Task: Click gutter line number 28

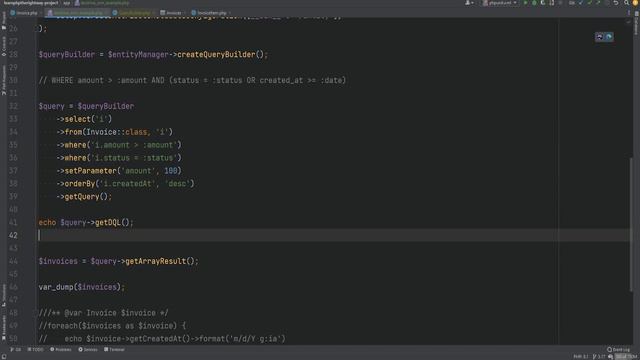Action: tap(13, 55)
